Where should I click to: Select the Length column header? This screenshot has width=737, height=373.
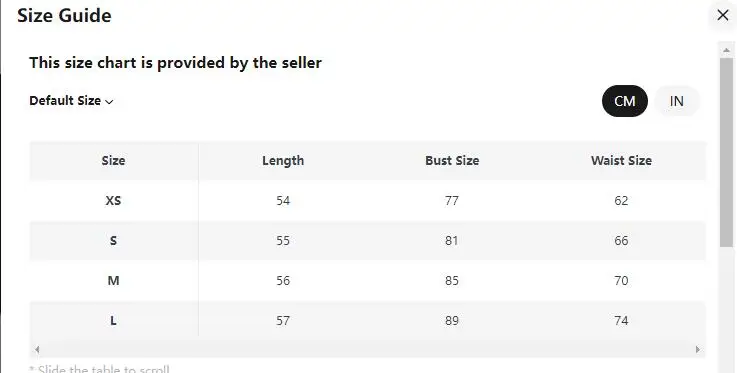283,161
